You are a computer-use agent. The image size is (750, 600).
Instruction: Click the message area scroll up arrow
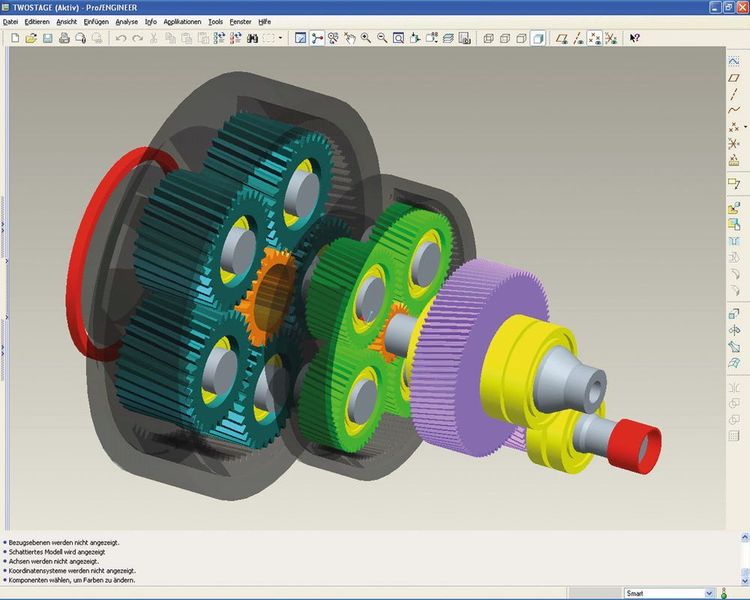(x=745, y=538)
